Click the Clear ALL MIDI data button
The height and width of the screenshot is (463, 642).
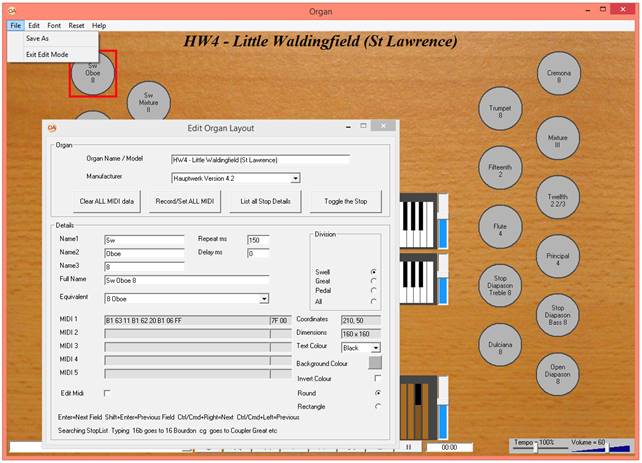(x=107, y=201)
